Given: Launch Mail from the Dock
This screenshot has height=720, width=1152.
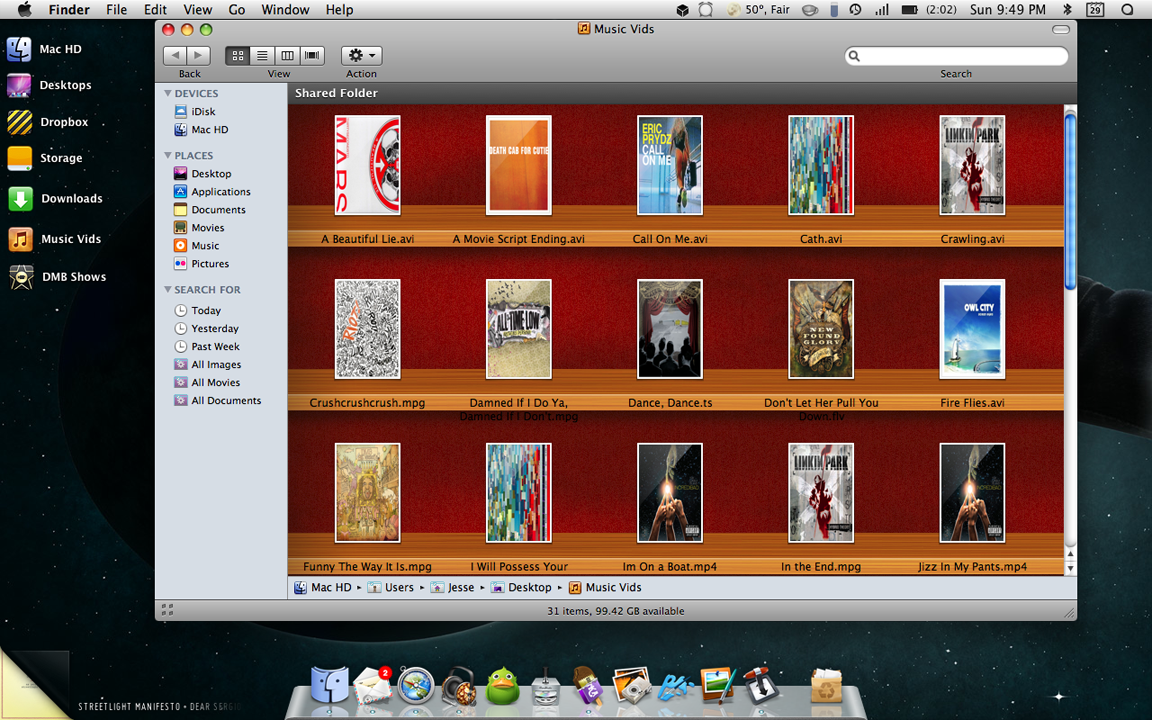Looking at the screenshot, I should 372,685.
